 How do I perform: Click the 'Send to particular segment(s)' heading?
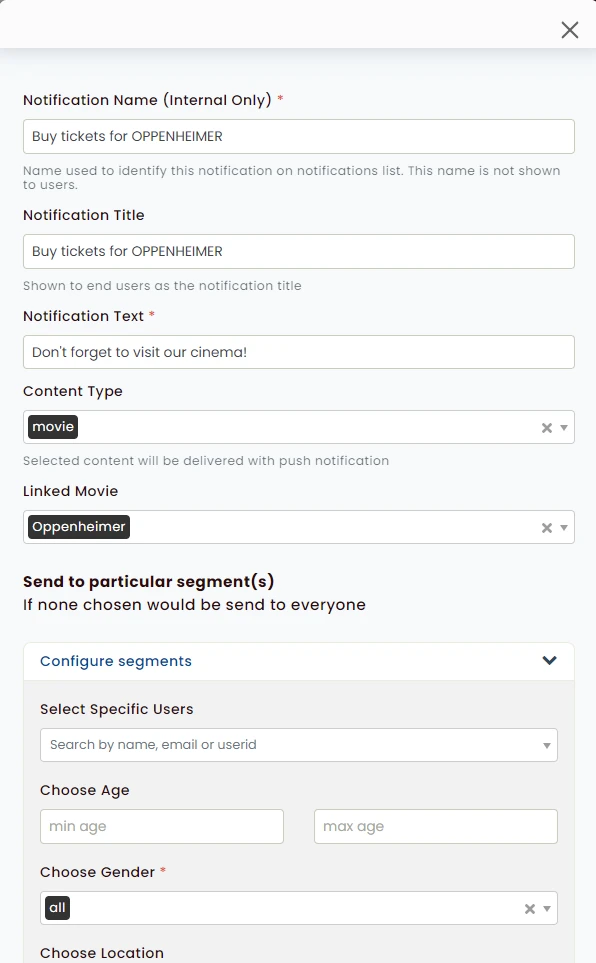(x=148, y=581)
